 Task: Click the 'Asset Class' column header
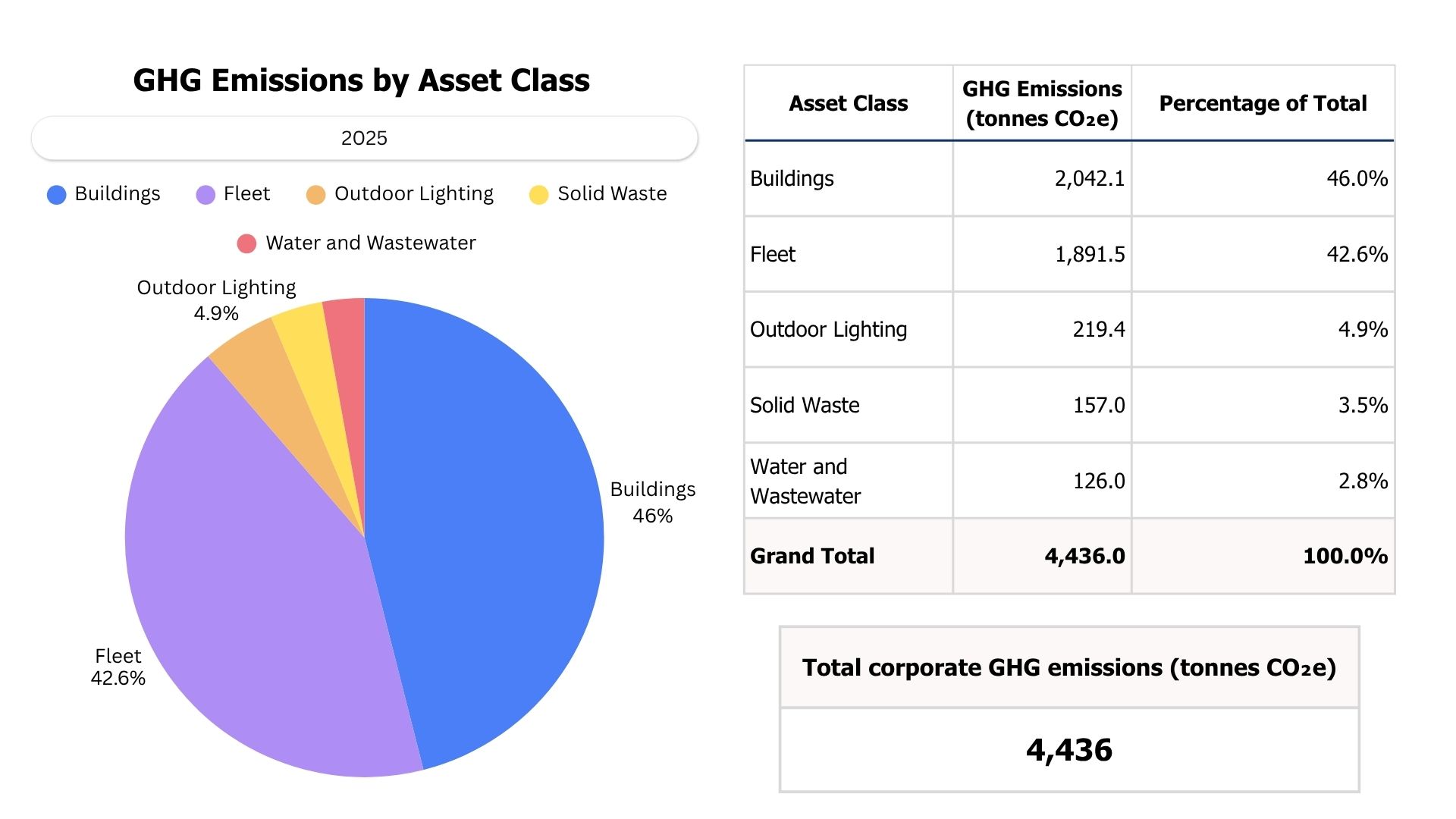pos(849,103)
